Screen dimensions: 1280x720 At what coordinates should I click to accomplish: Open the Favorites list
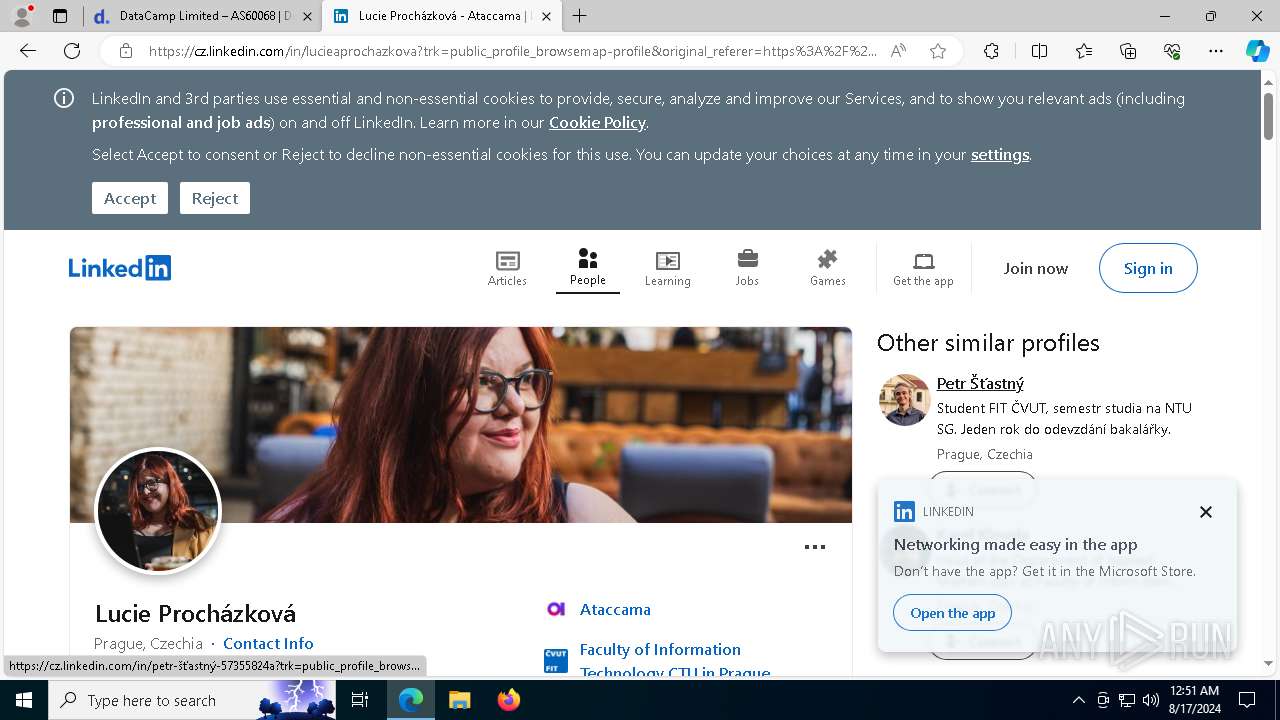(x=1084, y=51)
